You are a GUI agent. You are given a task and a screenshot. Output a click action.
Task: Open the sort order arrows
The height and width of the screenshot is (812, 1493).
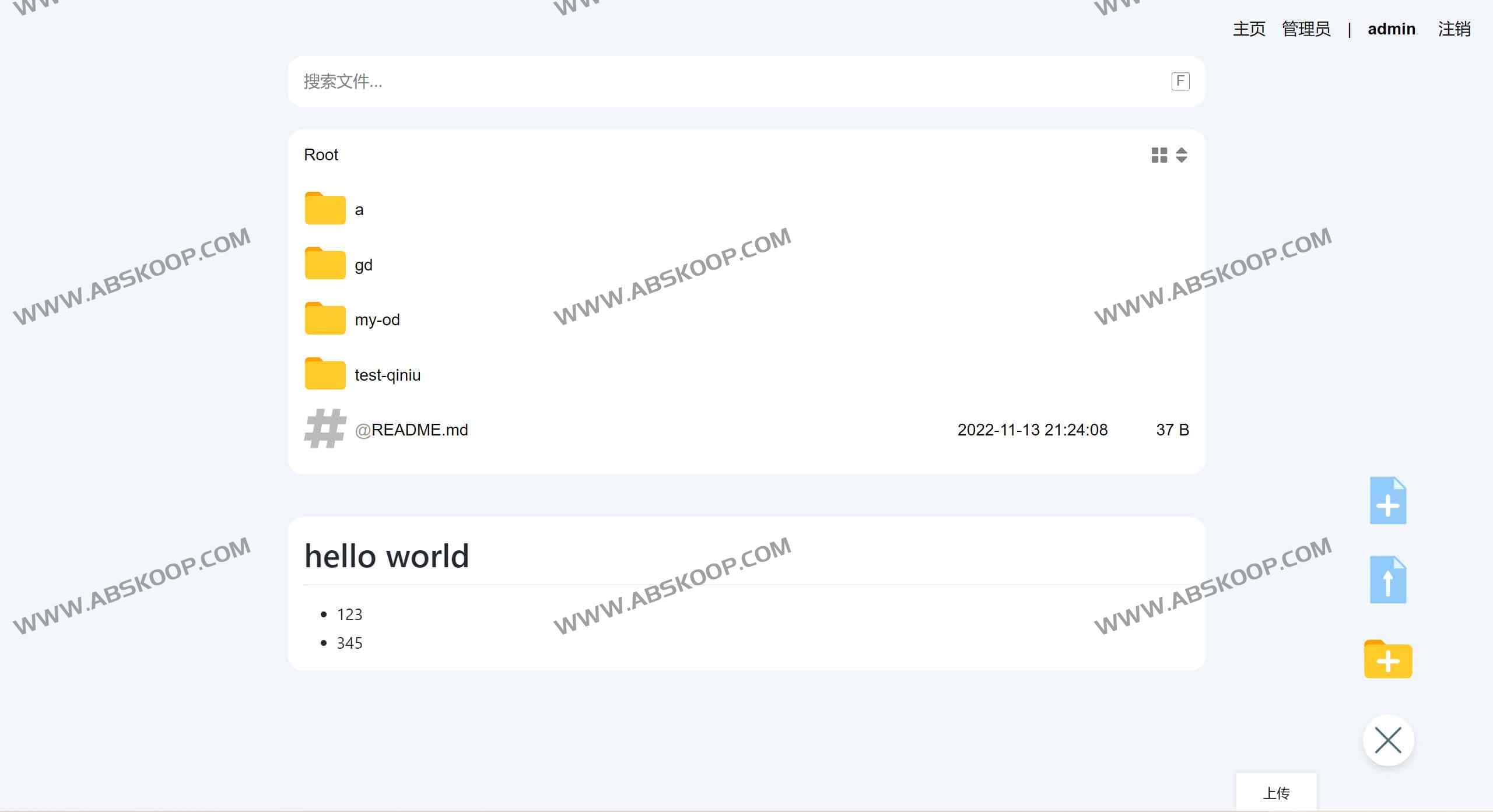coord(1181,155)
